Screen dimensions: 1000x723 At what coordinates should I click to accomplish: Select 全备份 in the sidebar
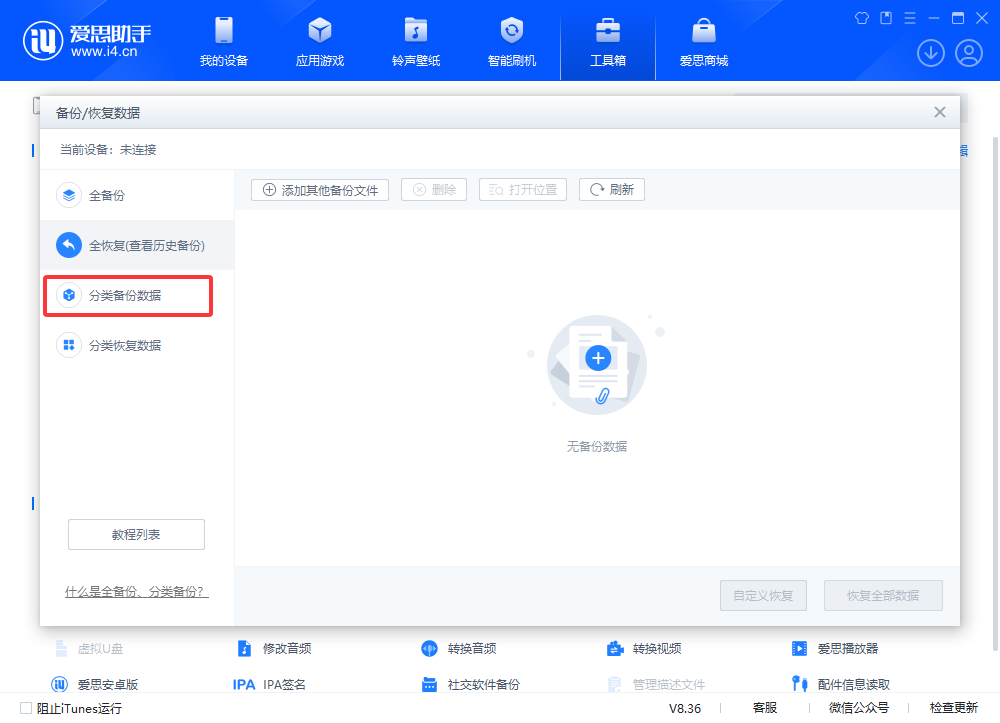(106, 196)
